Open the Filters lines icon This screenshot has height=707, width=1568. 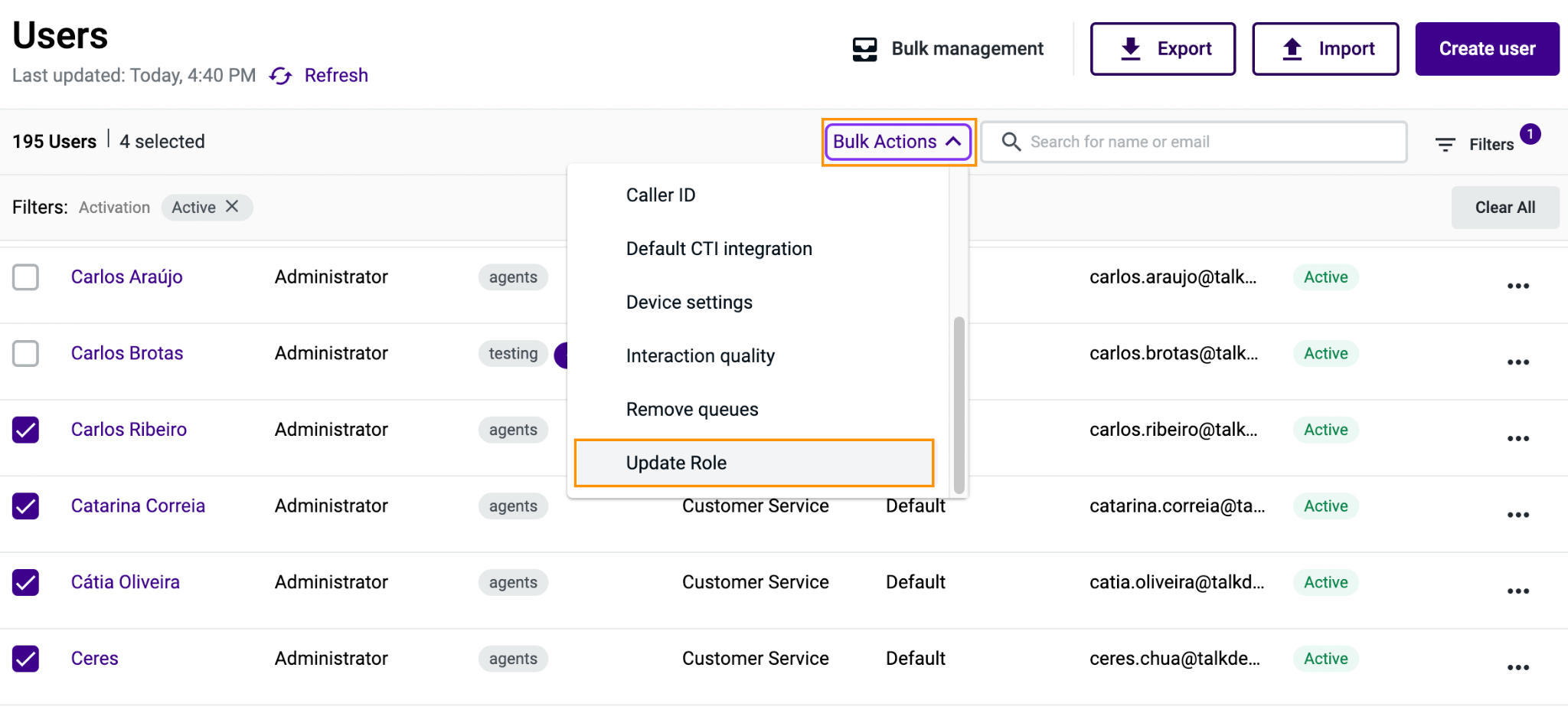pyautogui.click(x=1445, y=144)
